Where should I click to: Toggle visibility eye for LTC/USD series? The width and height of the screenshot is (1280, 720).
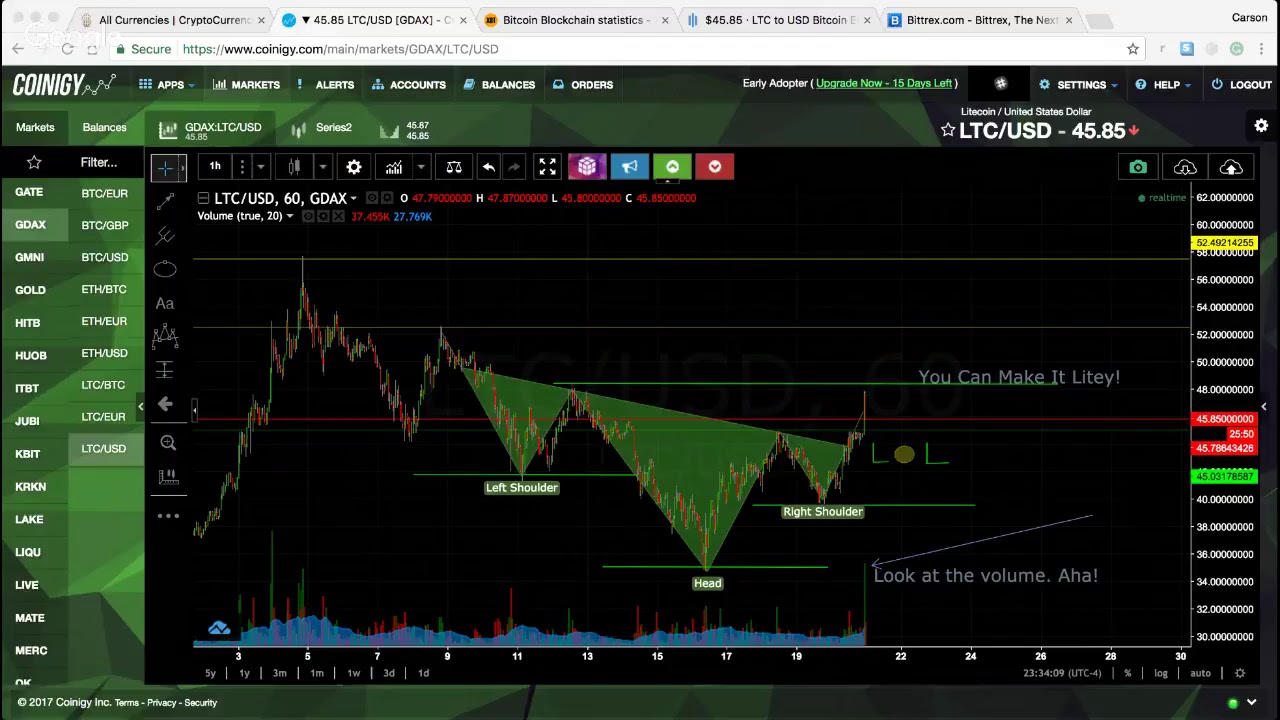point(372,198)
